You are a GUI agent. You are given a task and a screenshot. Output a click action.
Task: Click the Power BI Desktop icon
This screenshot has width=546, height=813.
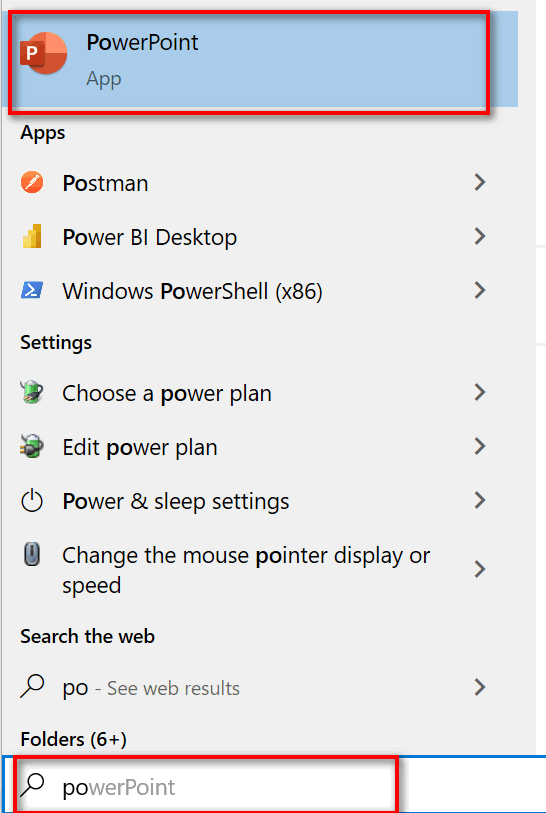32,236
